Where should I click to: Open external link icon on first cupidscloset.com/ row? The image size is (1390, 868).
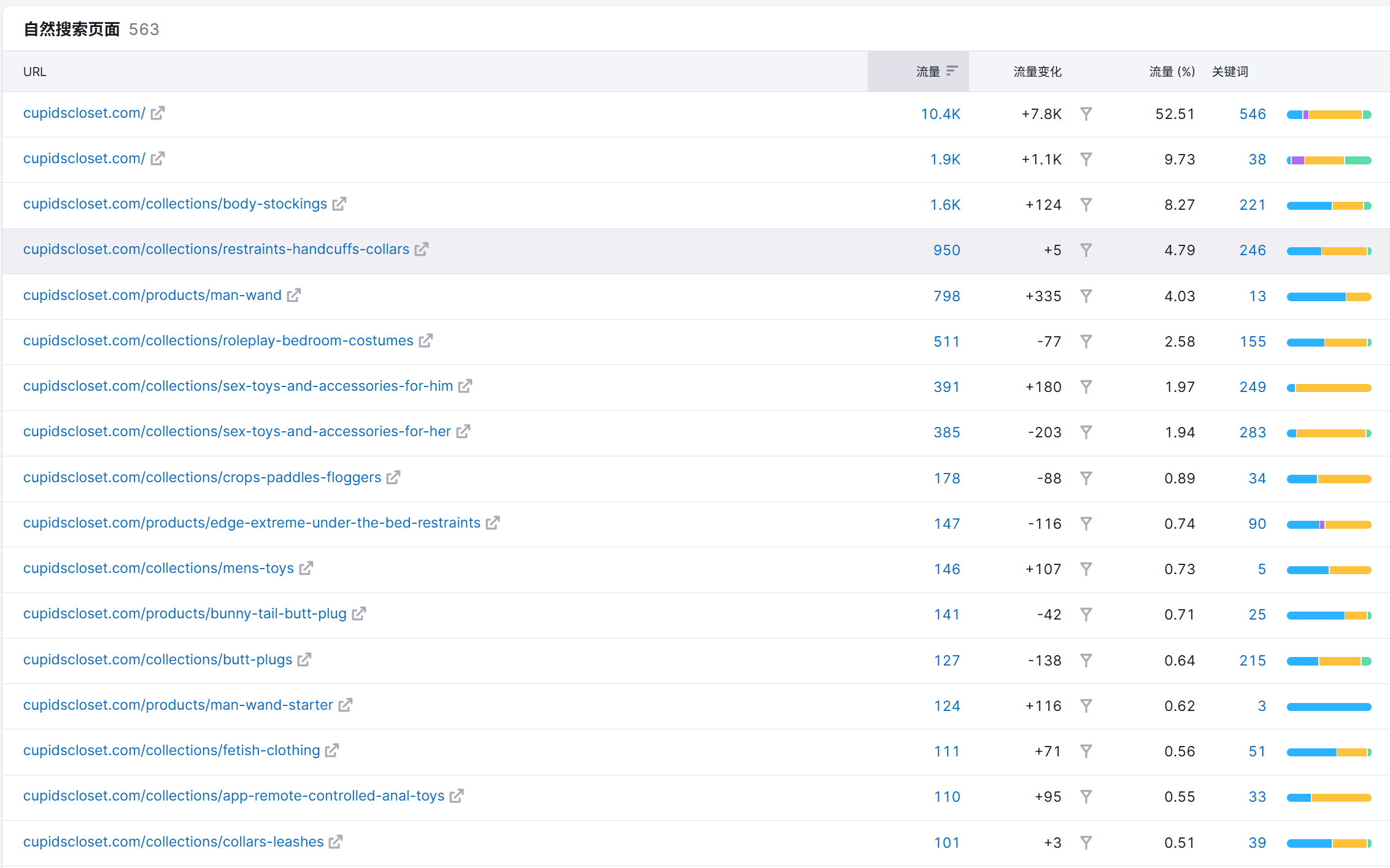tap(158, 113)
